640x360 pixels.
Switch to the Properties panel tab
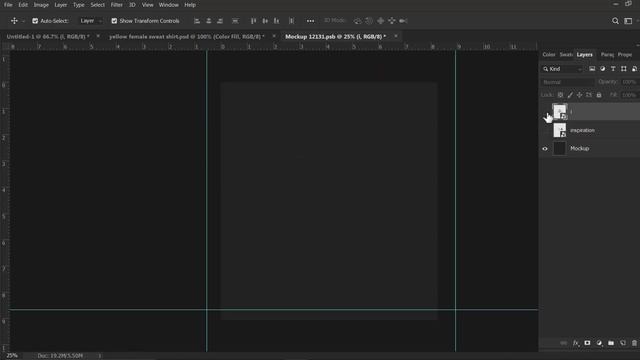[624, 54]
